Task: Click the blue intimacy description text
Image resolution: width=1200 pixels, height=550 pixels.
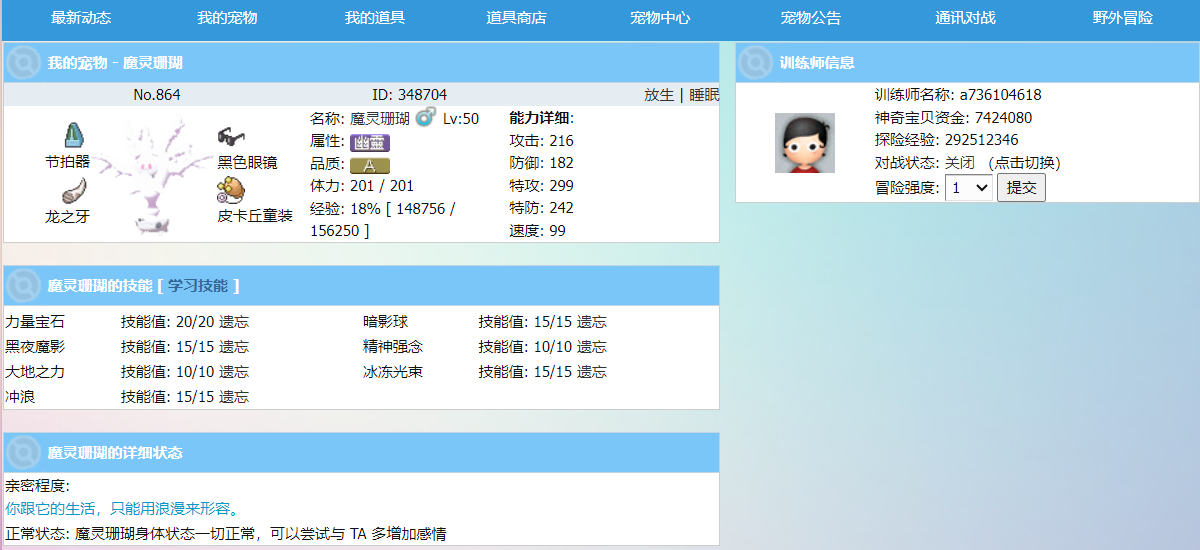Action: pyautogui.click(x=122, y=509)
